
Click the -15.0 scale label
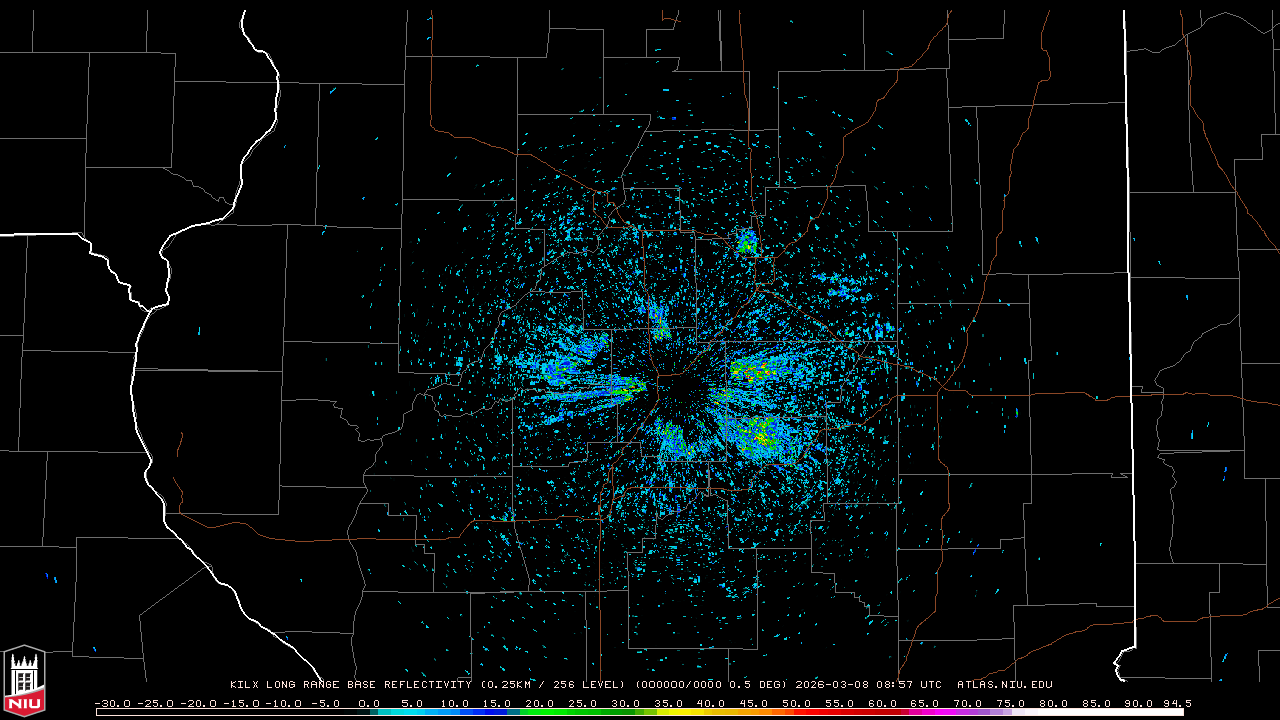click(x=240, y=703)
